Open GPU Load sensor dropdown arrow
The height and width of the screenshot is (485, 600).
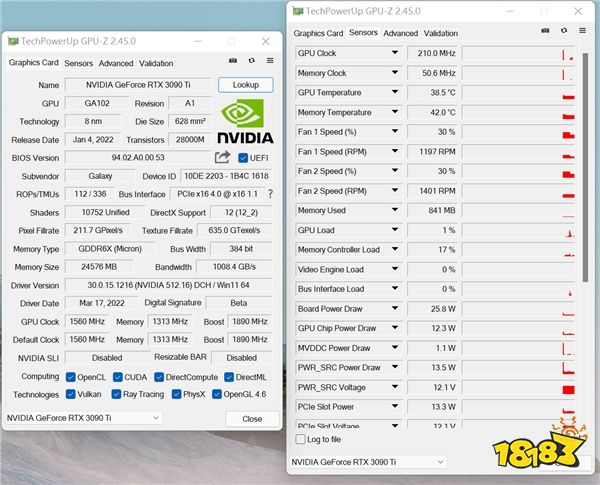coord(395,230)
